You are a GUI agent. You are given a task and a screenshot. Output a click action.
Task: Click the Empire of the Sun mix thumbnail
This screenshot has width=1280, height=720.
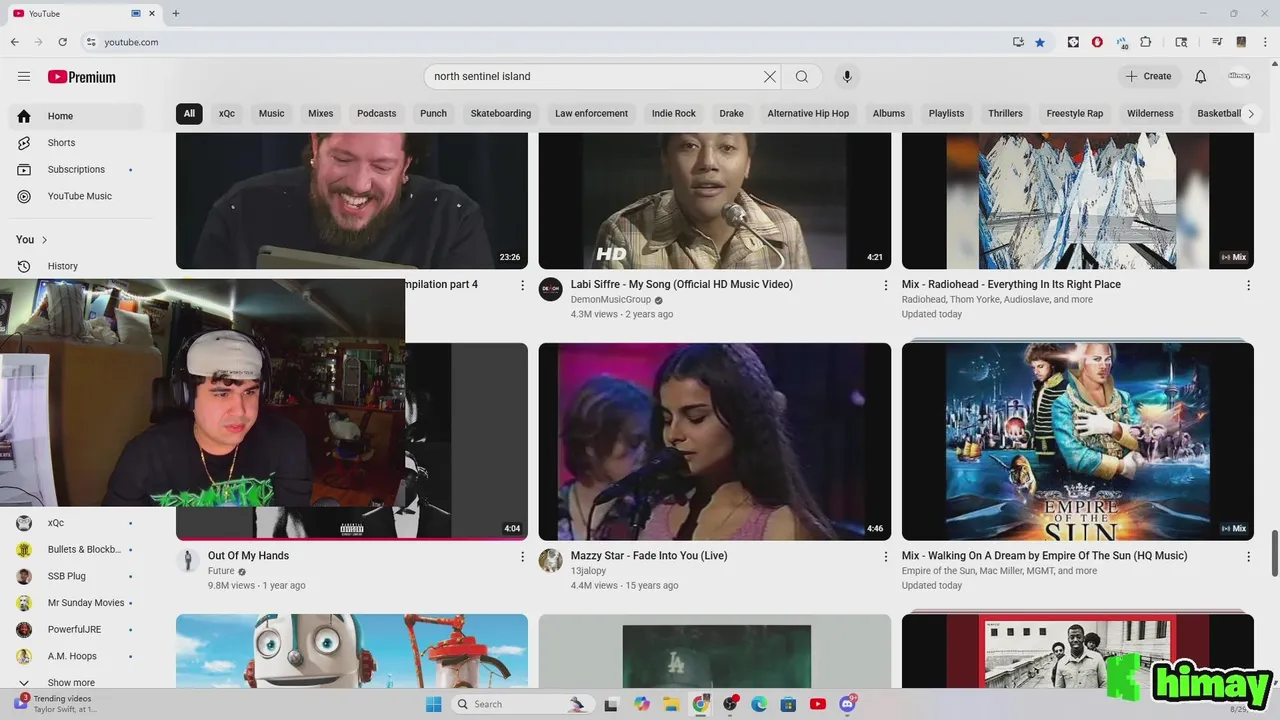click(1078, 442)
